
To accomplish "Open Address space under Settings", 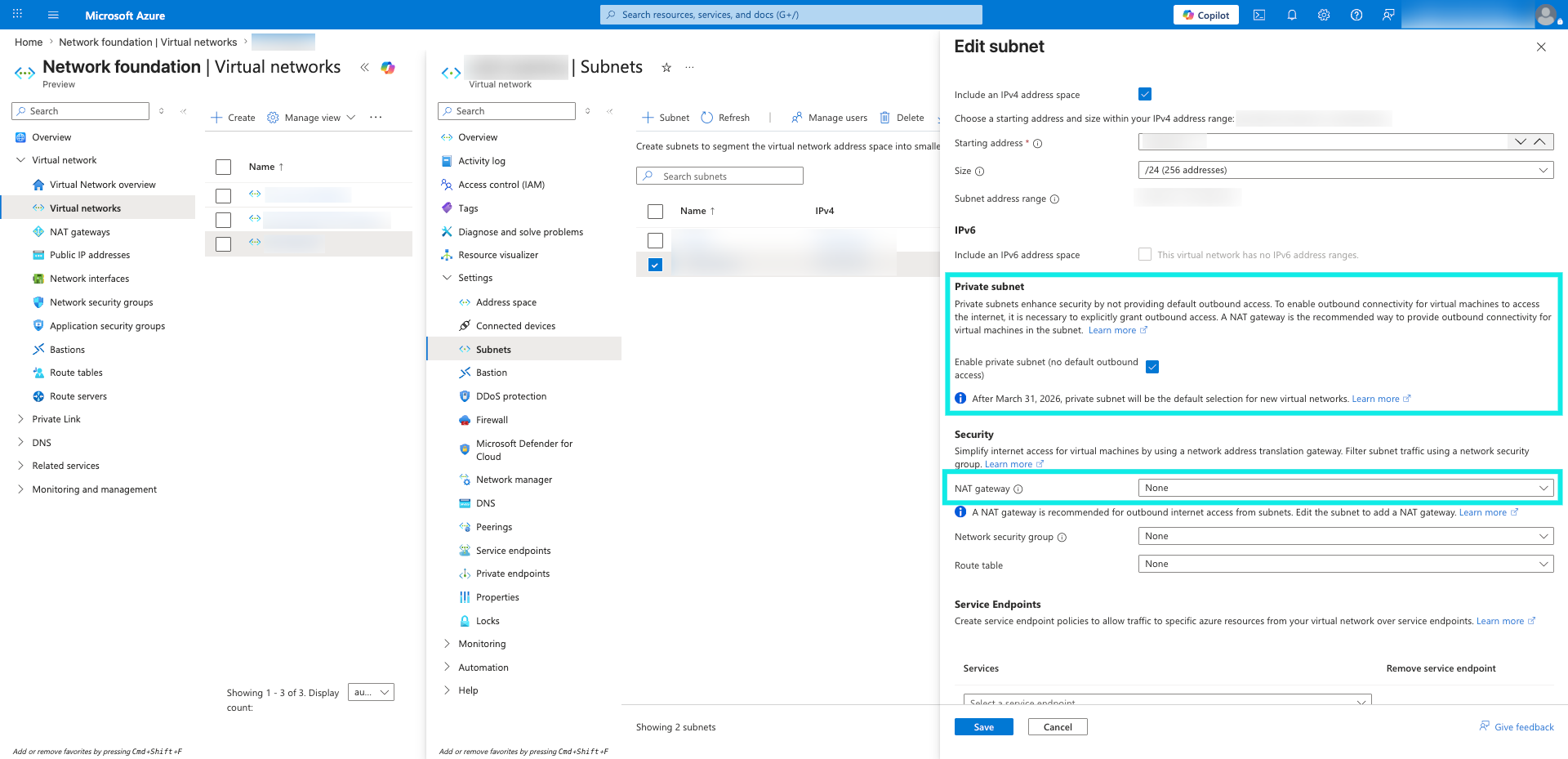I will tap(506, 302).
